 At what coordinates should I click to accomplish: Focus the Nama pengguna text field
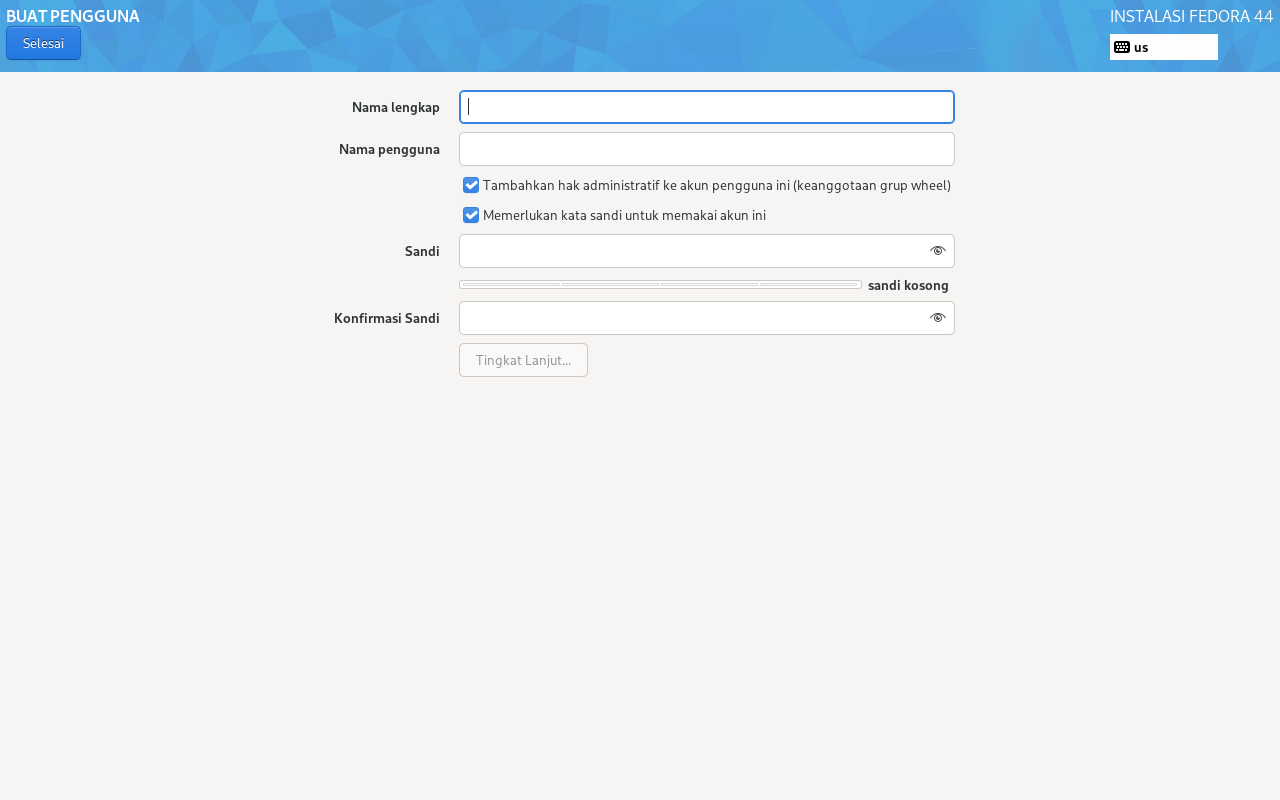[707, 149]
